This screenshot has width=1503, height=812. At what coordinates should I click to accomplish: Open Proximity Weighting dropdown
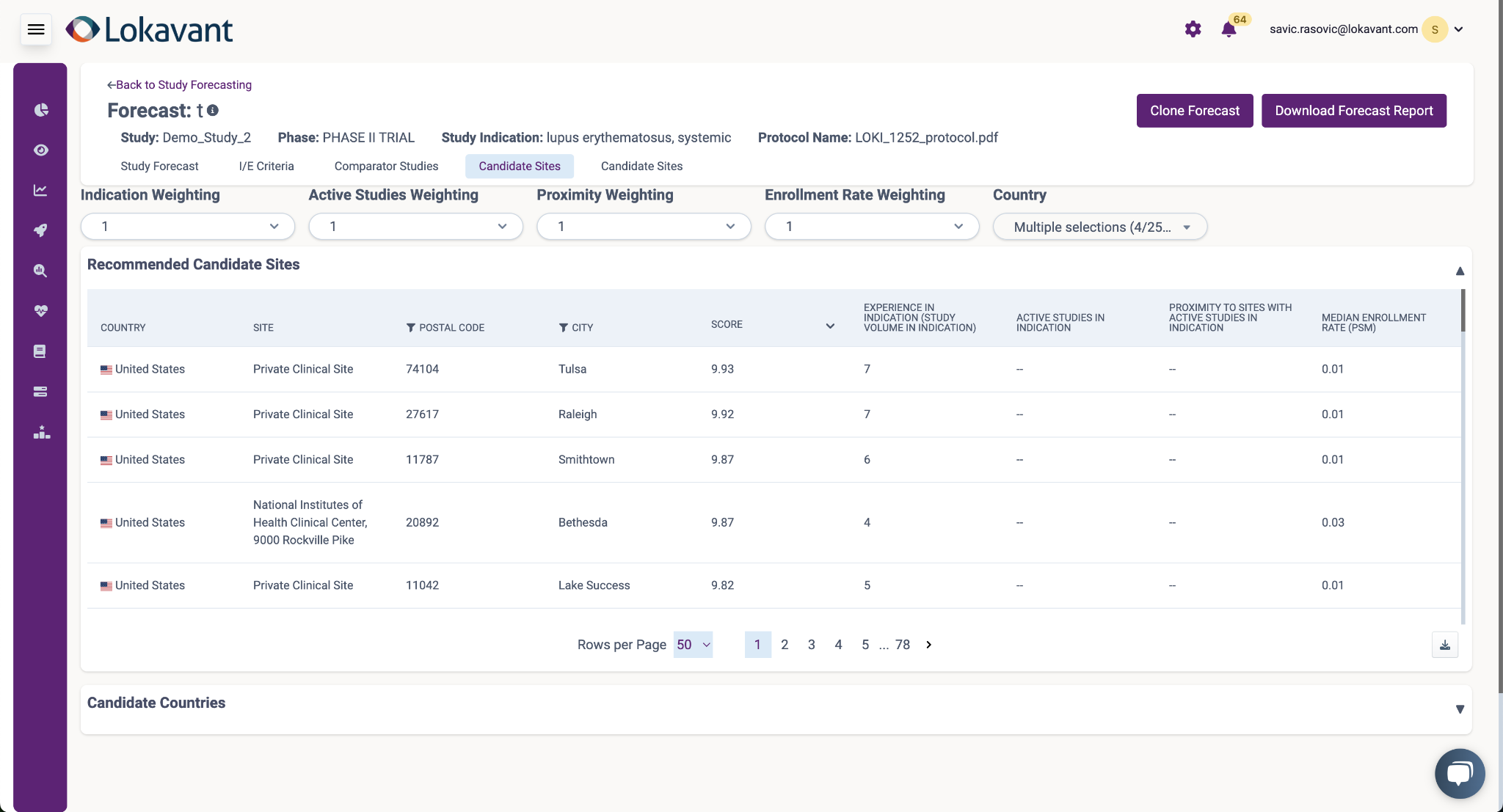click(x=644, y=227)
